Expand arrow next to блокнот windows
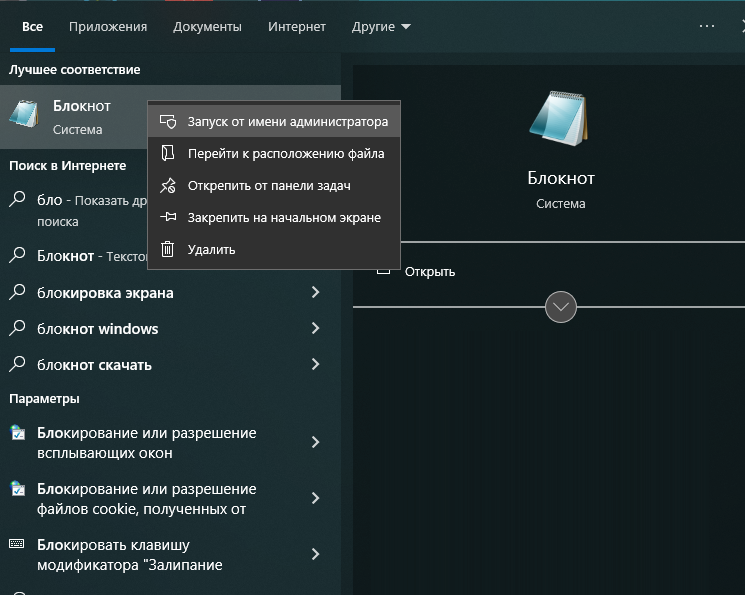The image size is (745, 595). click(315, 329)
